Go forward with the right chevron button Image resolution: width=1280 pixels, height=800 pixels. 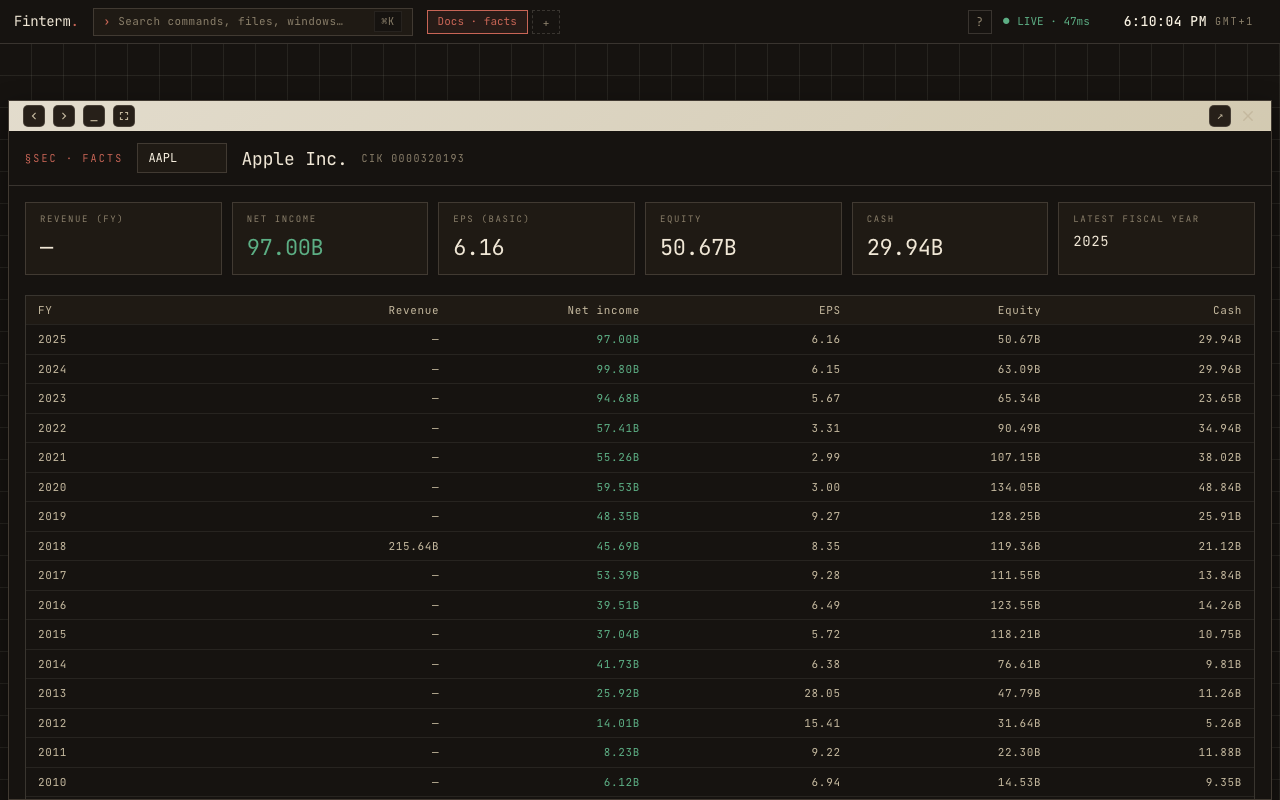pyautogui.click(x=64, y=116)
